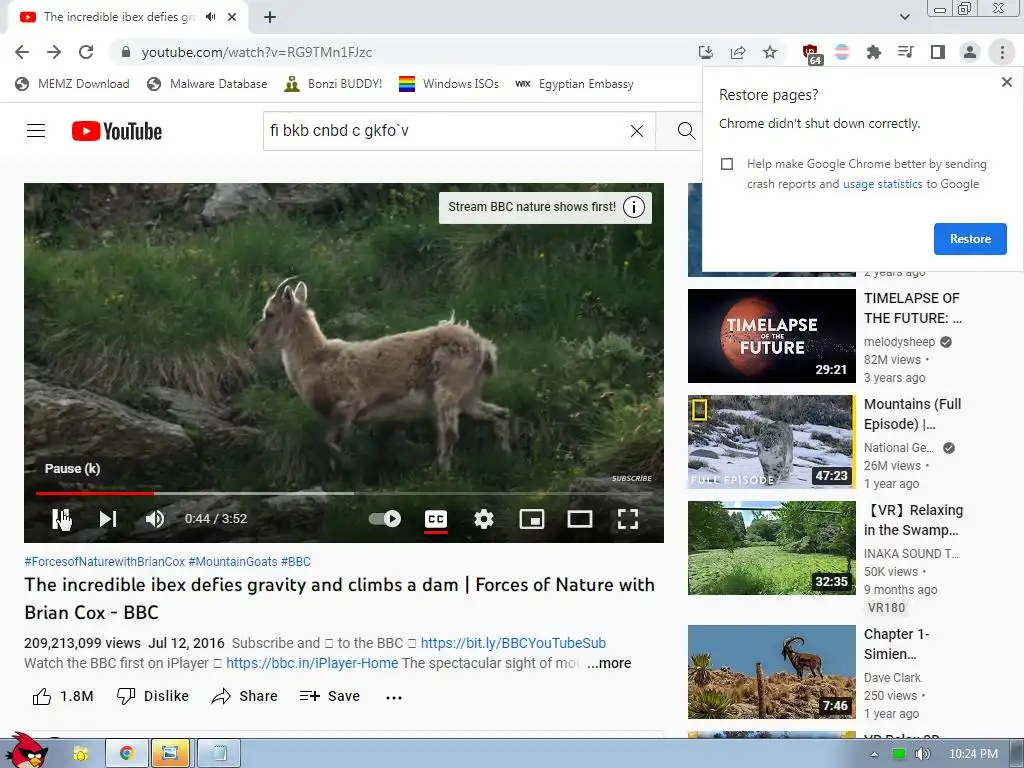1024x768 pixels.
Task: Click the #BBC hashtag
Action: pyautogui.click(x=296, y=562)
